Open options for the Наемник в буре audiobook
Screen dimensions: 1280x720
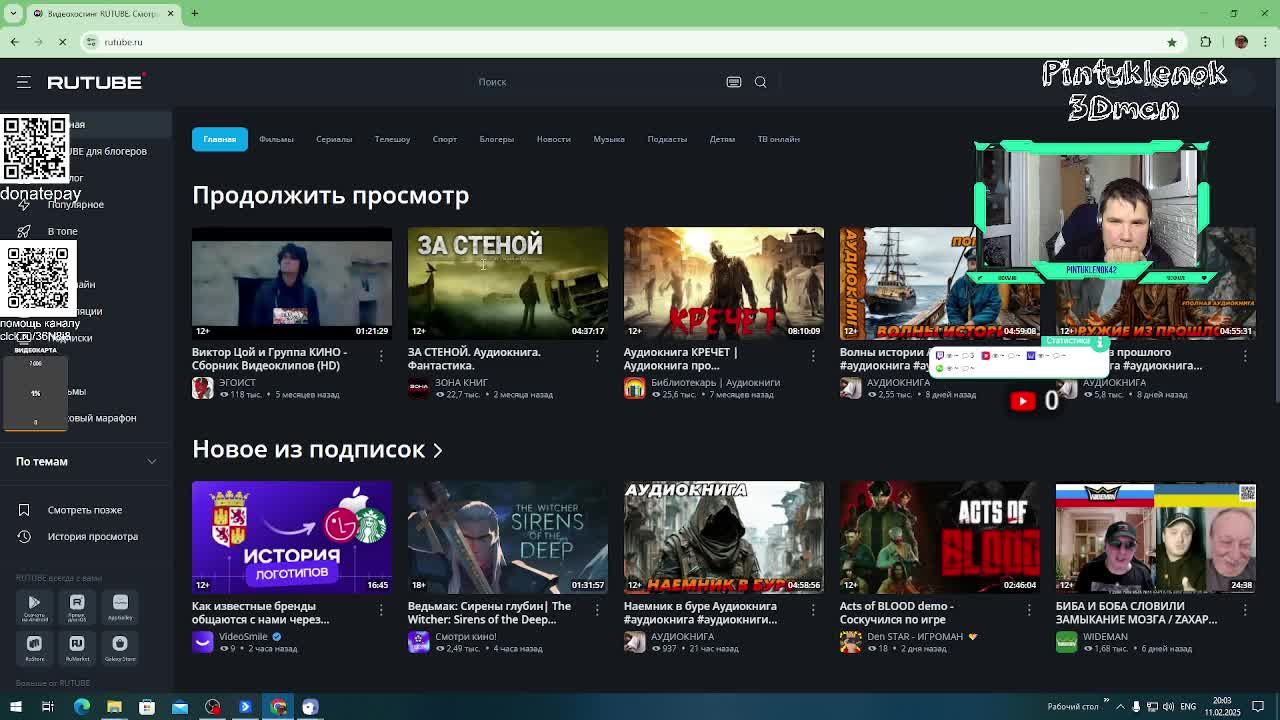(813, 610)
